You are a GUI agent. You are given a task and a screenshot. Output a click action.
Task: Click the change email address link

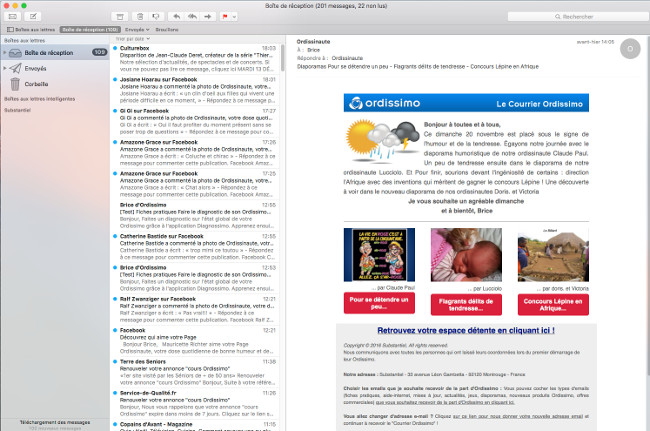coord(517,416)
